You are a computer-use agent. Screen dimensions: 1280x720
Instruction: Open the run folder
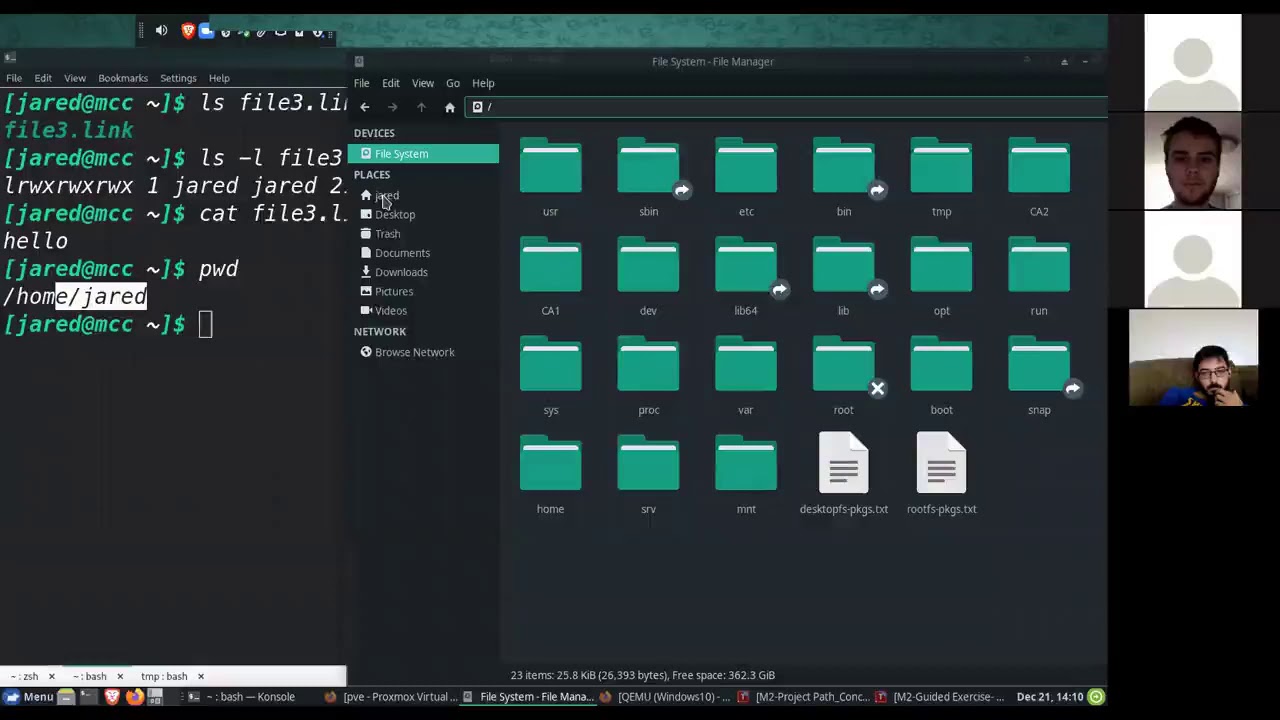click(1039, 276)
